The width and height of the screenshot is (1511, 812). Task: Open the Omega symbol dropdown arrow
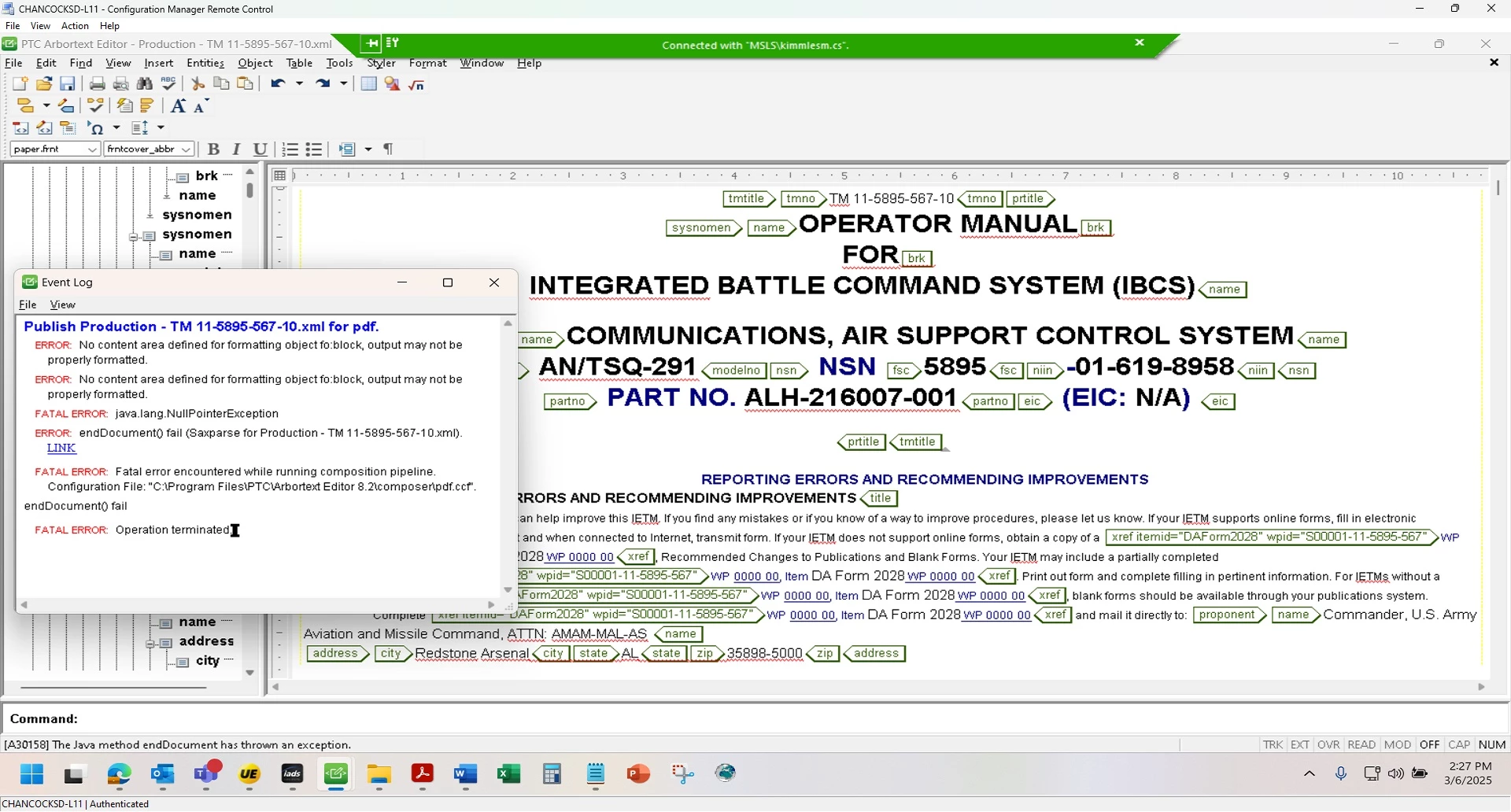coord(116,128)
